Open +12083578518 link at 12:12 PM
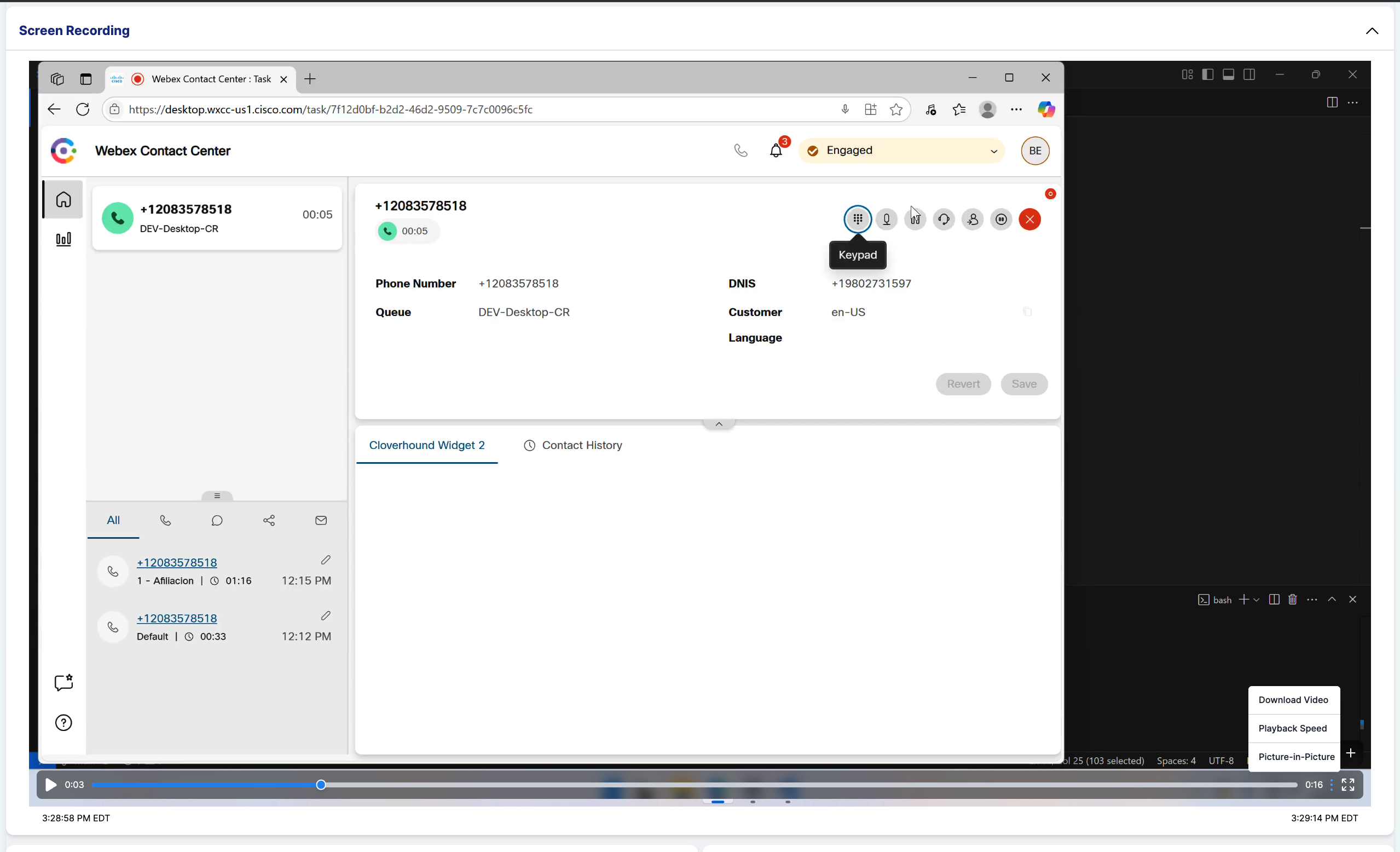The image size is (1400, 852). pyautogui.click(x=177, y=618)
